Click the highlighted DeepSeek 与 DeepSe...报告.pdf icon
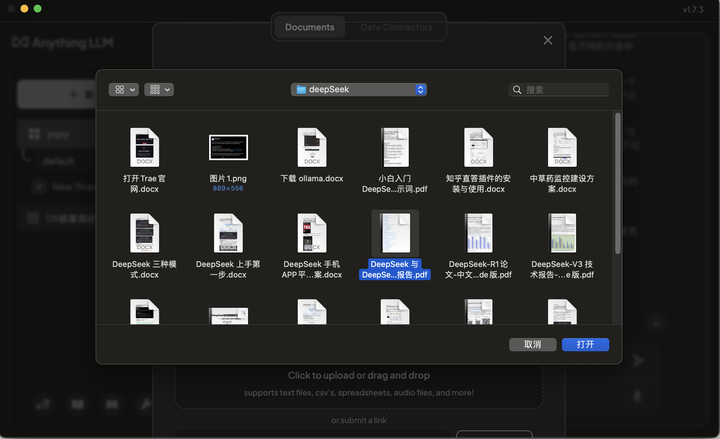The width and height of the screenshot is (720, 439). [395, 233]
